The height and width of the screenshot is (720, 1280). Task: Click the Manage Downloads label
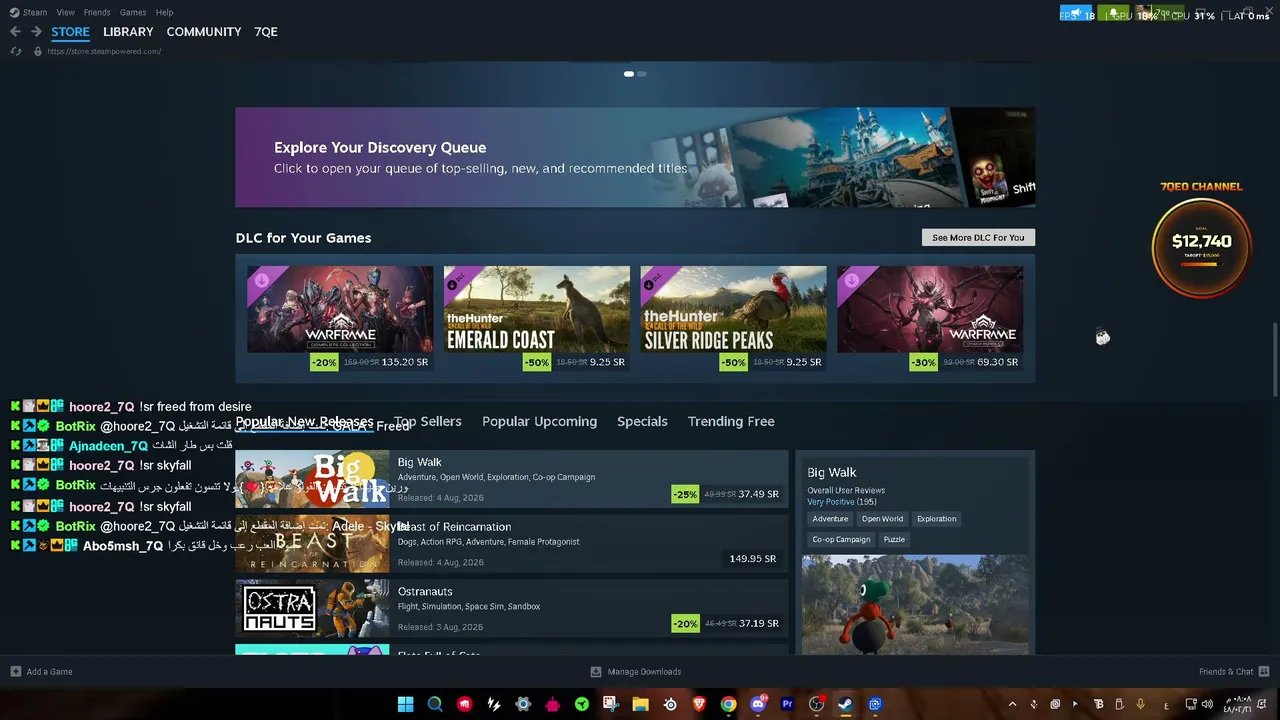pos(644,672)
